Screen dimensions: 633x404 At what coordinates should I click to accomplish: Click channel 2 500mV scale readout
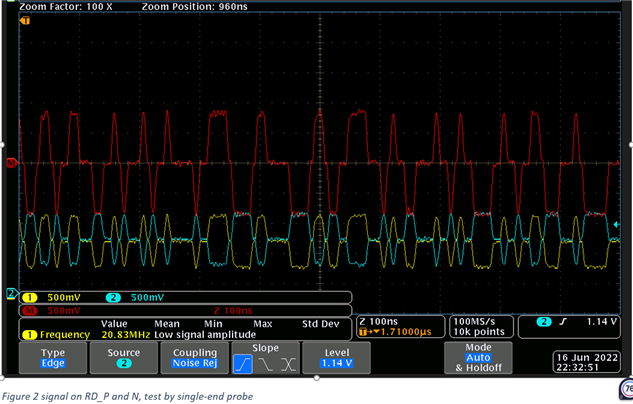click(x=147, y=298)
